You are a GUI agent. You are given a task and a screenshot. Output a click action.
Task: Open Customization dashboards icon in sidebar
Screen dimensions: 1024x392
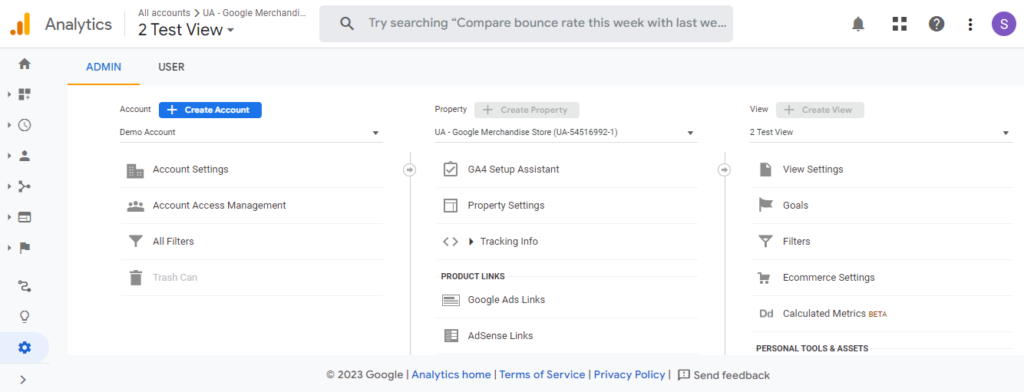click(24, 95)
